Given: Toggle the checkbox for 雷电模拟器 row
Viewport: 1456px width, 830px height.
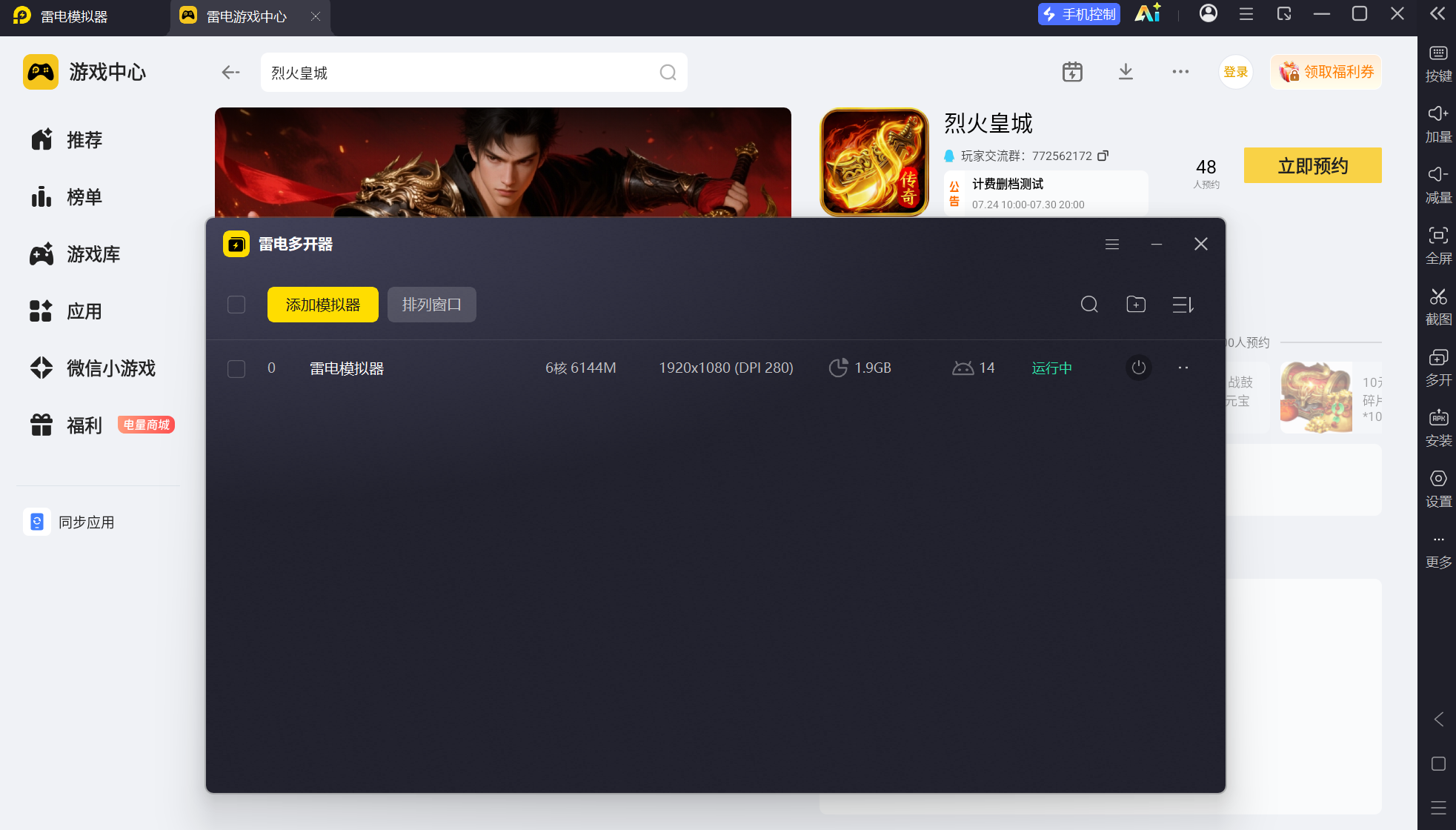Looking at the screenshot, I should coord(236,368).
